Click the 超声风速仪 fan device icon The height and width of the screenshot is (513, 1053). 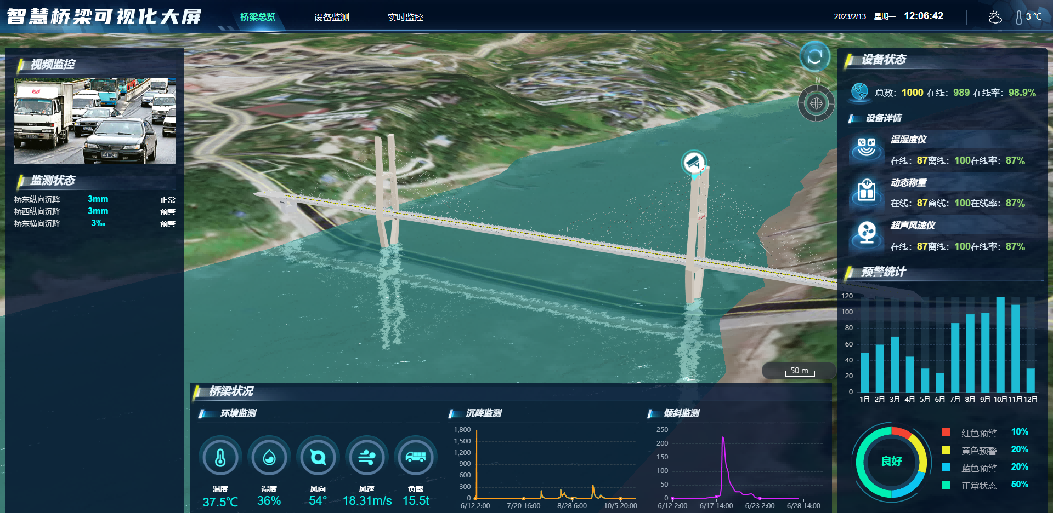(x=864, y=234)
